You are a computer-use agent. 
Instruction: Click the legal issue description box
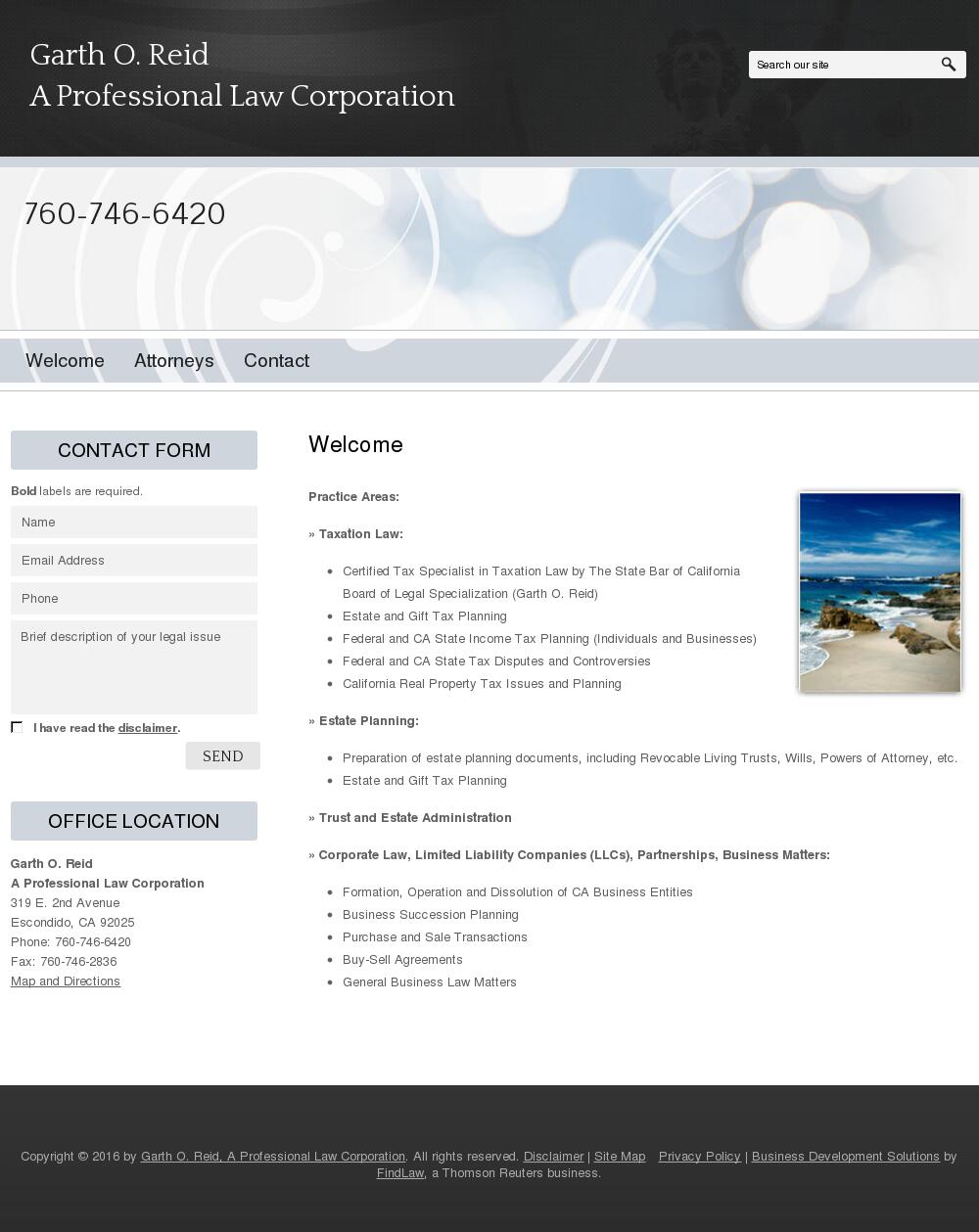click(x=134, y=667)
